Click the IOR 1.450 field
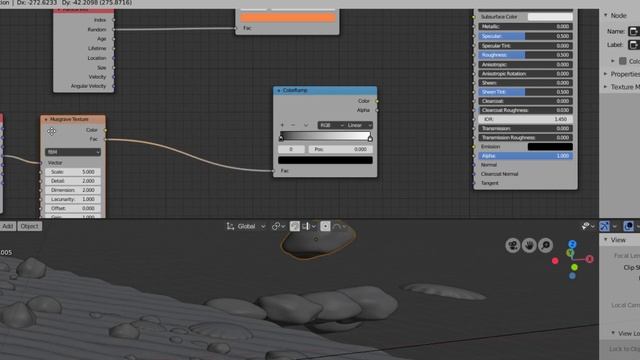This screenshot has width=640, height=360. coord(525,119)
